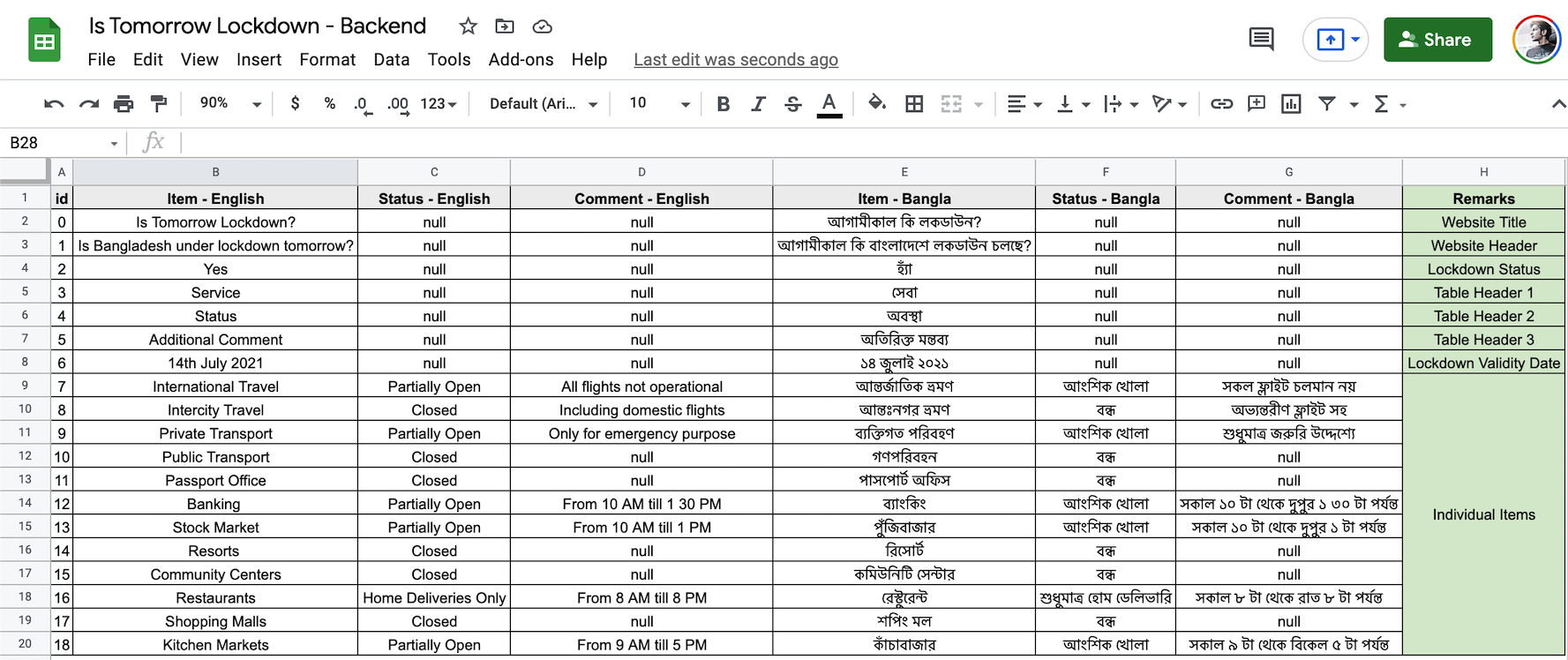Open the font family dropdown
The height and width of the screenshot is (660, 1568).
[x=544, y=104]
